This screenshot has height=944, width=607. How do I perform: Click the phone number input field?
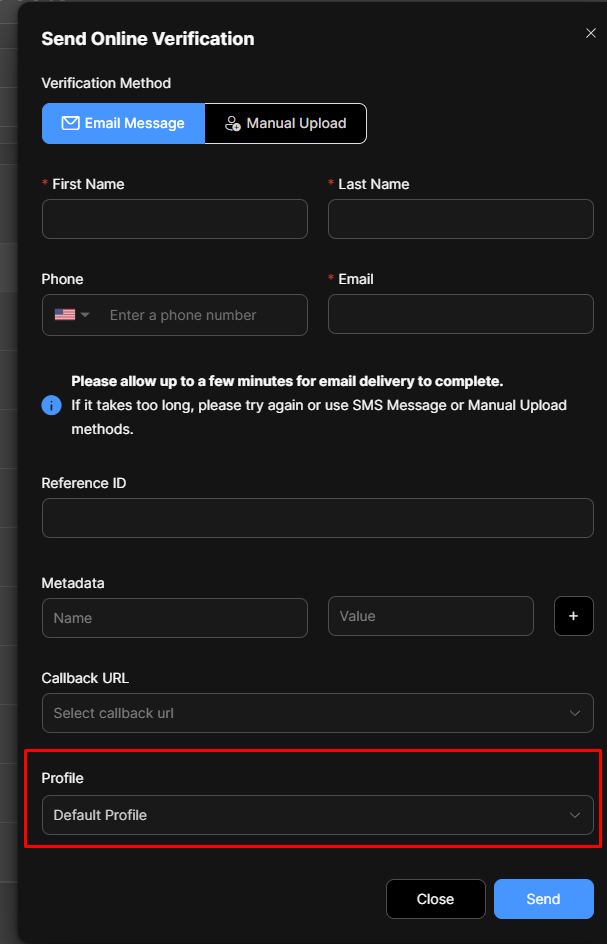coord(202,315)
